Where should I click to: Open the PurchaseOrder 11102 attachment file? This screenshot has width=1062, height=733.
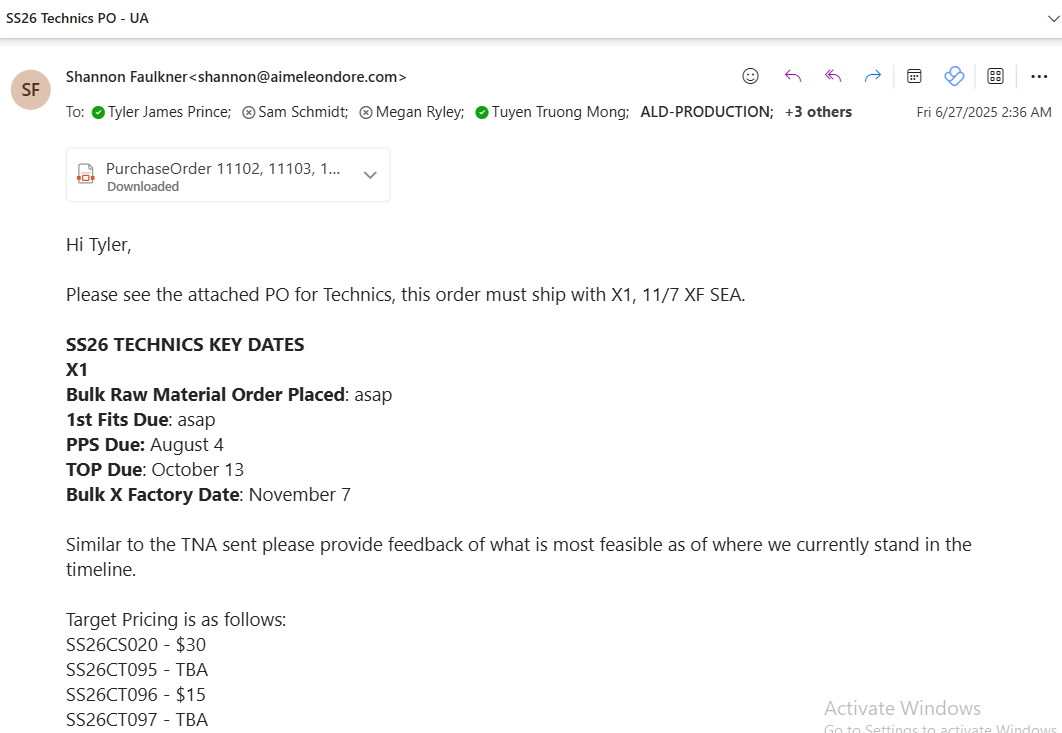222,169
